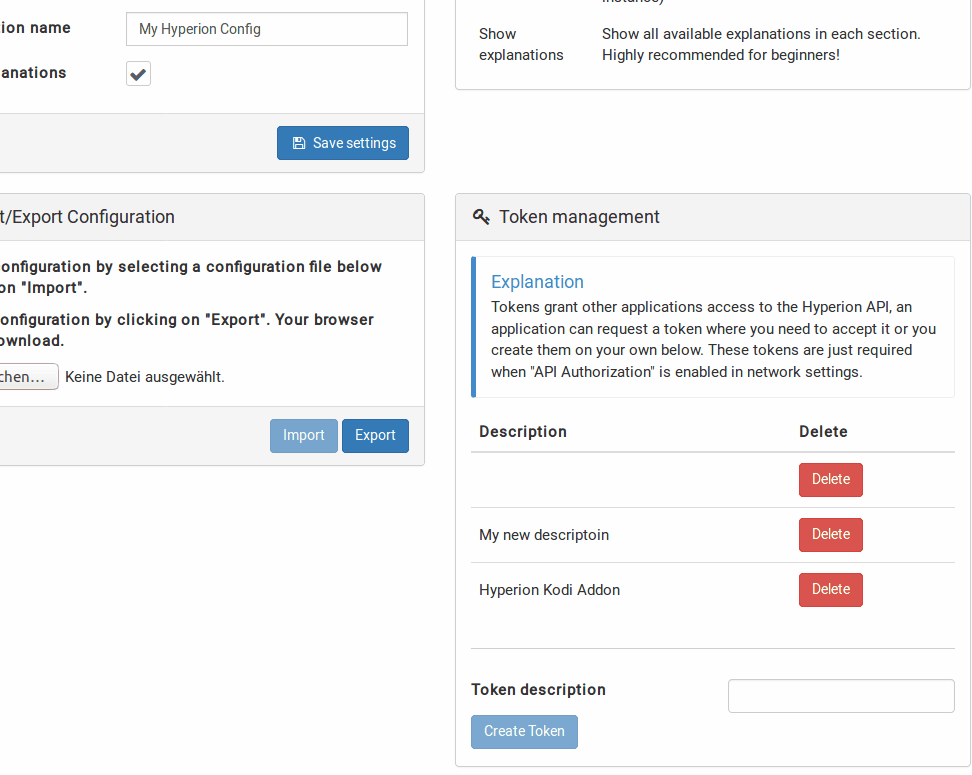972x775 pixels.
Task: Click the blue Explanation heading
Action: click(x=537, y=282)
